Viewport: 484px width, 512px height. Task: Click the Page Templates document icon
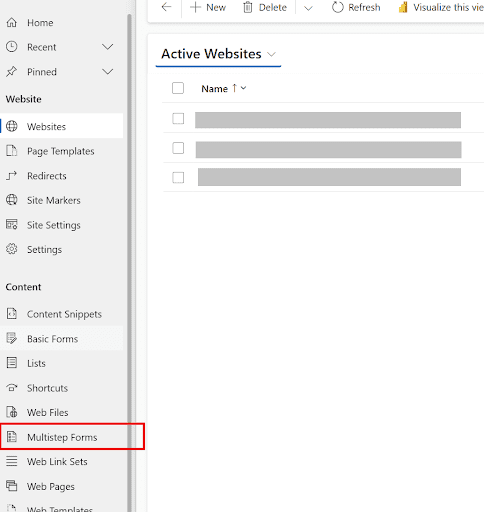coord(12,151)
